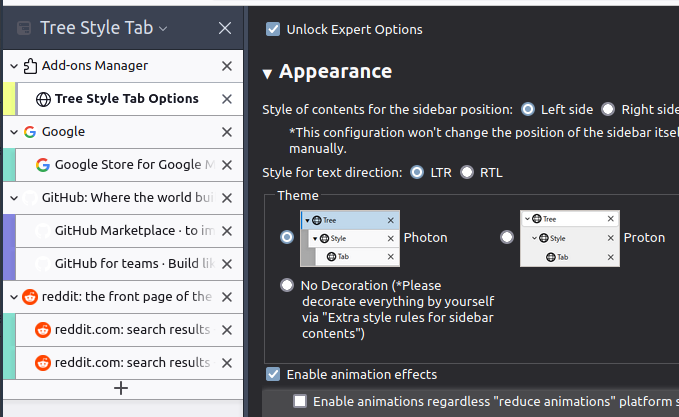Close the Tree Style Tab sidebar
The width and height of the screenshot is (679, 417).
point(225,28)
